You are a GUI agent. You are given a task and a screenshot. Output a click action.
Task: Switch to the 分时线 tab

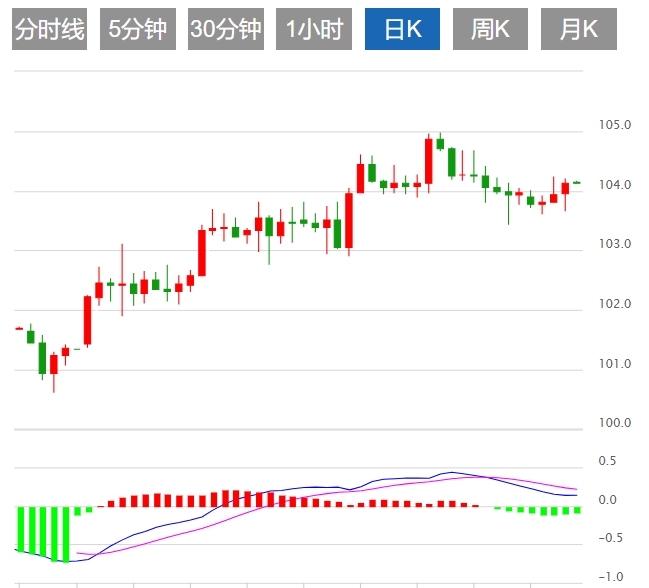(49, 29)
